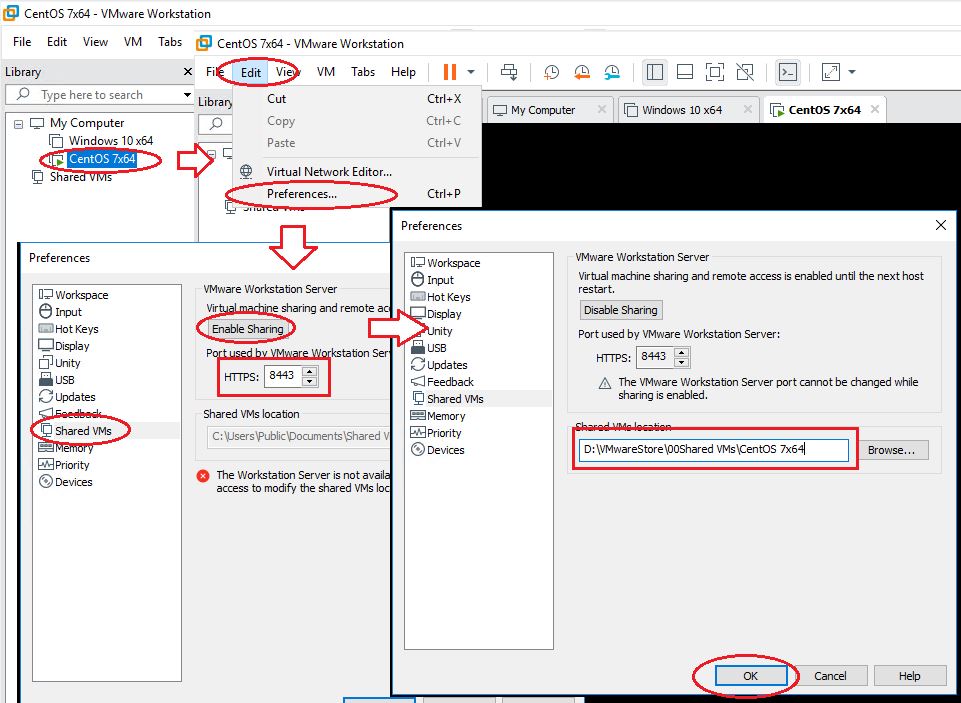Open the dropdown arrow beside the pause icon
Screen dimensions: 961x703
[471, 72]
